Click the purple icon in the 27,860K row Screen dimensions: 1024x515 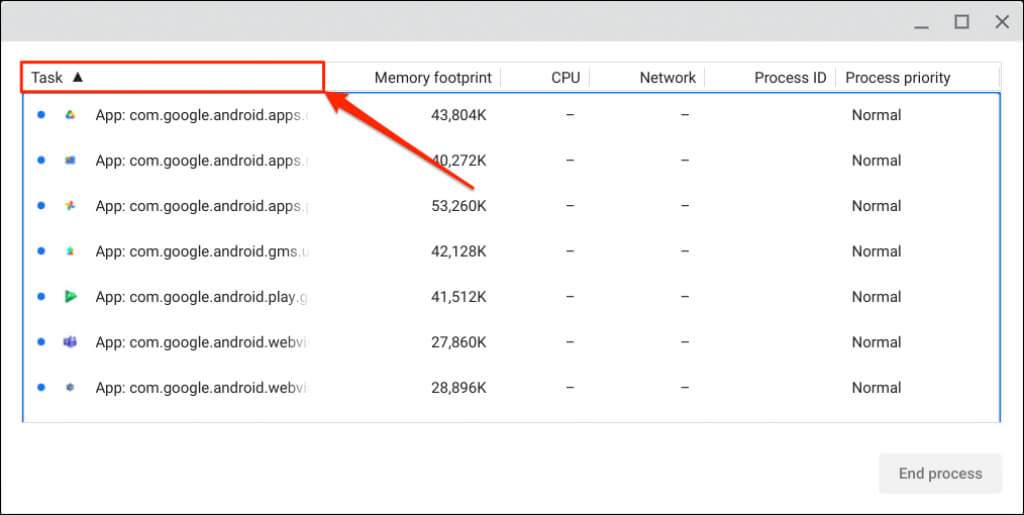70,342
